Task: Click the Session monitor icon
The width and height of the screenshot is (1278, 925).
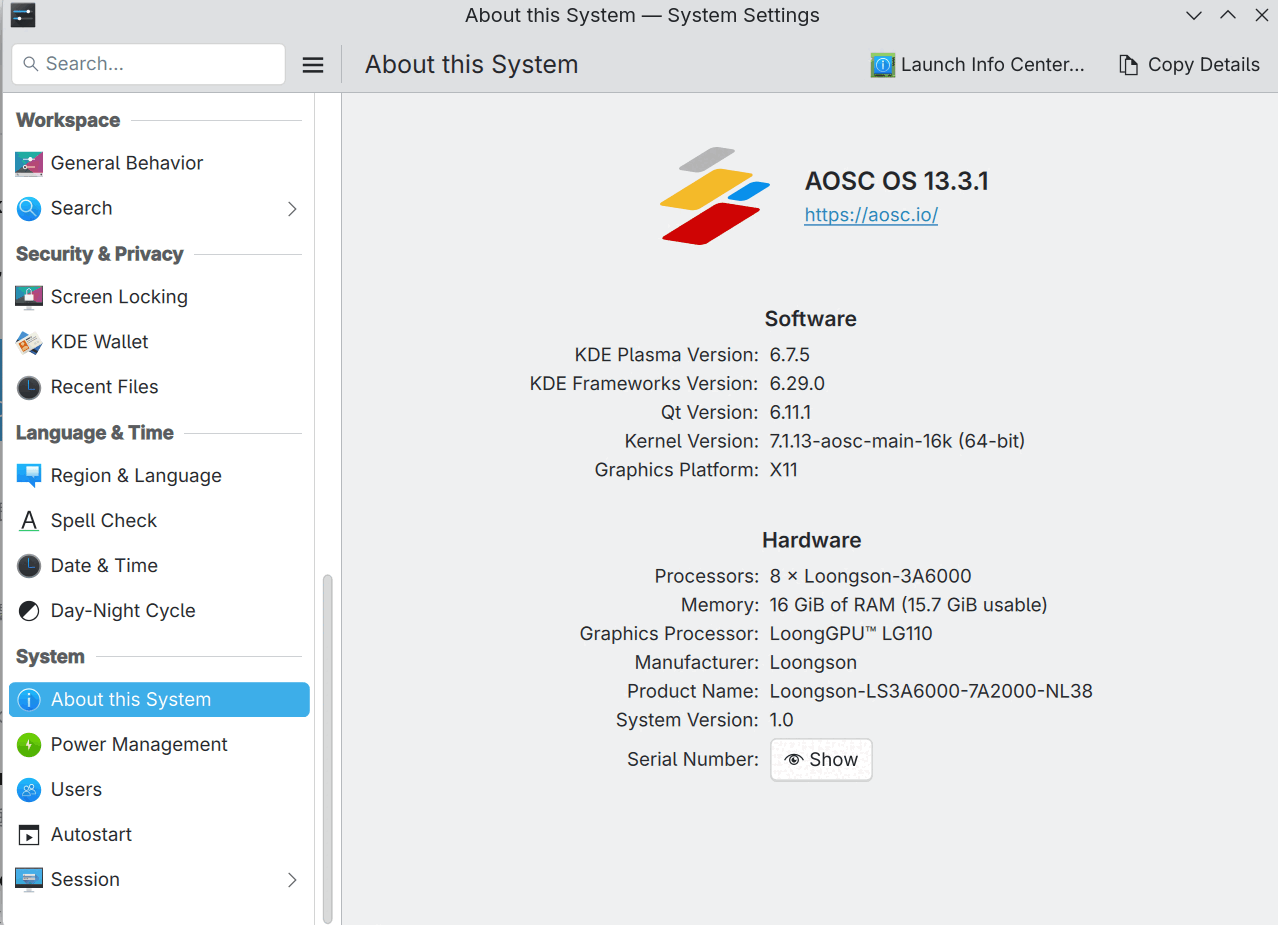Action: 29,880
